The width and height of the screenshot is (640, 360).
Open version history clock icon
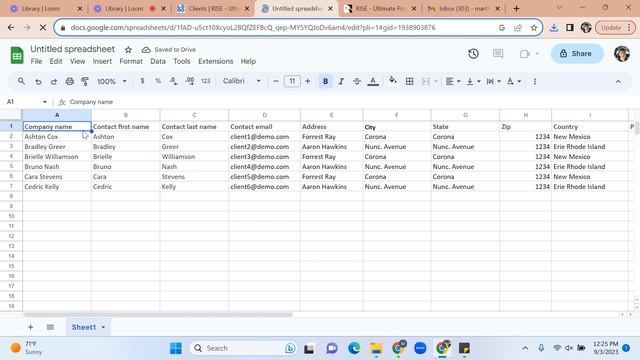[473, 53]
